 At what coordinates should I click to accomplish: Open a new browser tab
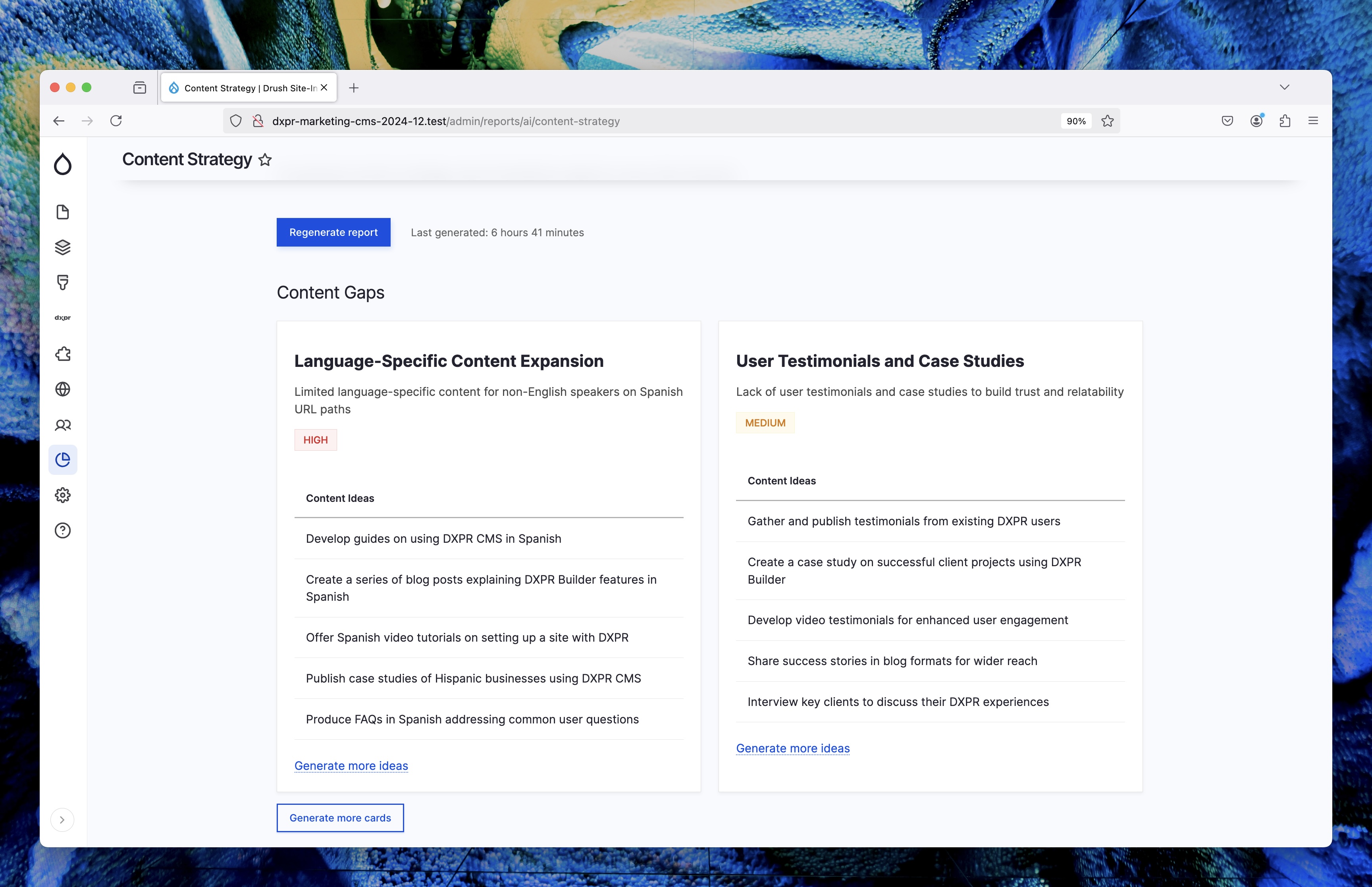353,87
